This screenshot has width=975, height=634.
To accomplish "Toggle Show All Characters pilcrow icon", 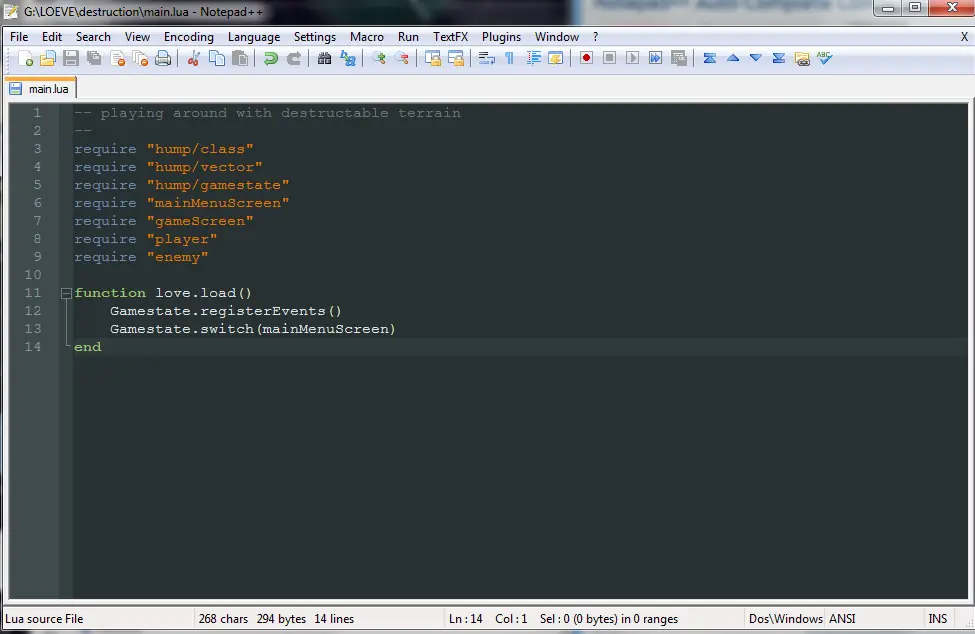I will 509,58.
